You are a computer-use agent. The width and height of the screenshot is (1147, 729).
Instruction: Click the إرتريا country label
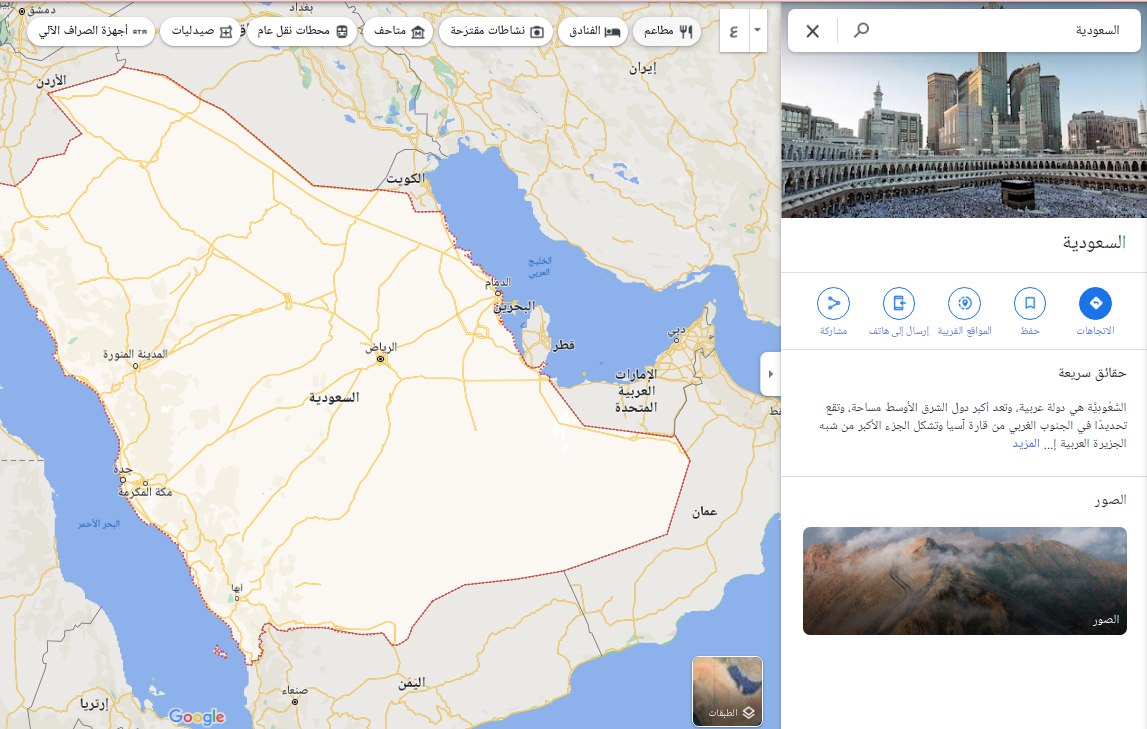[94, 703]
